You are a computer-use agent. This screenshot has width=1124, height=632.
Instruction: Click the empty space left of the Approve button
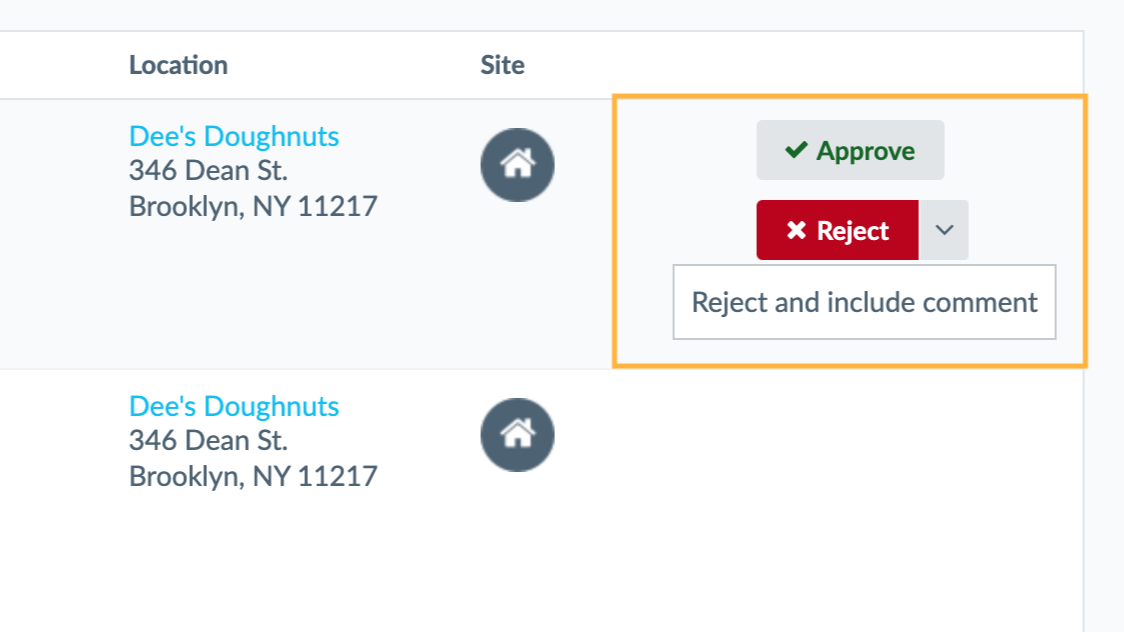pos(686,150)
